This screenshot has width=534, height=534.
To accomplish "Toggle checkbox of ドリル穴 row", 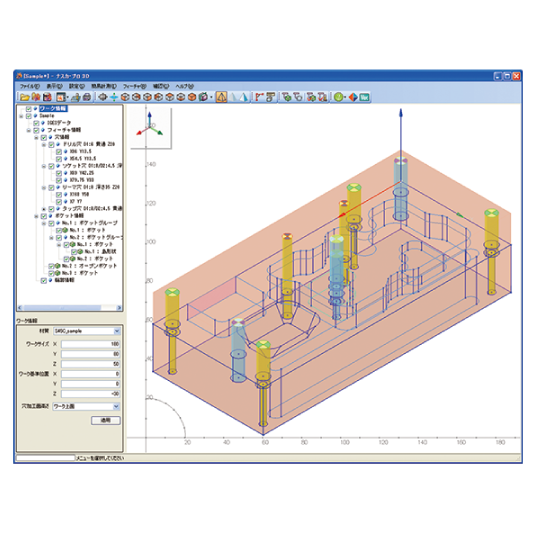I will [51, 144].
